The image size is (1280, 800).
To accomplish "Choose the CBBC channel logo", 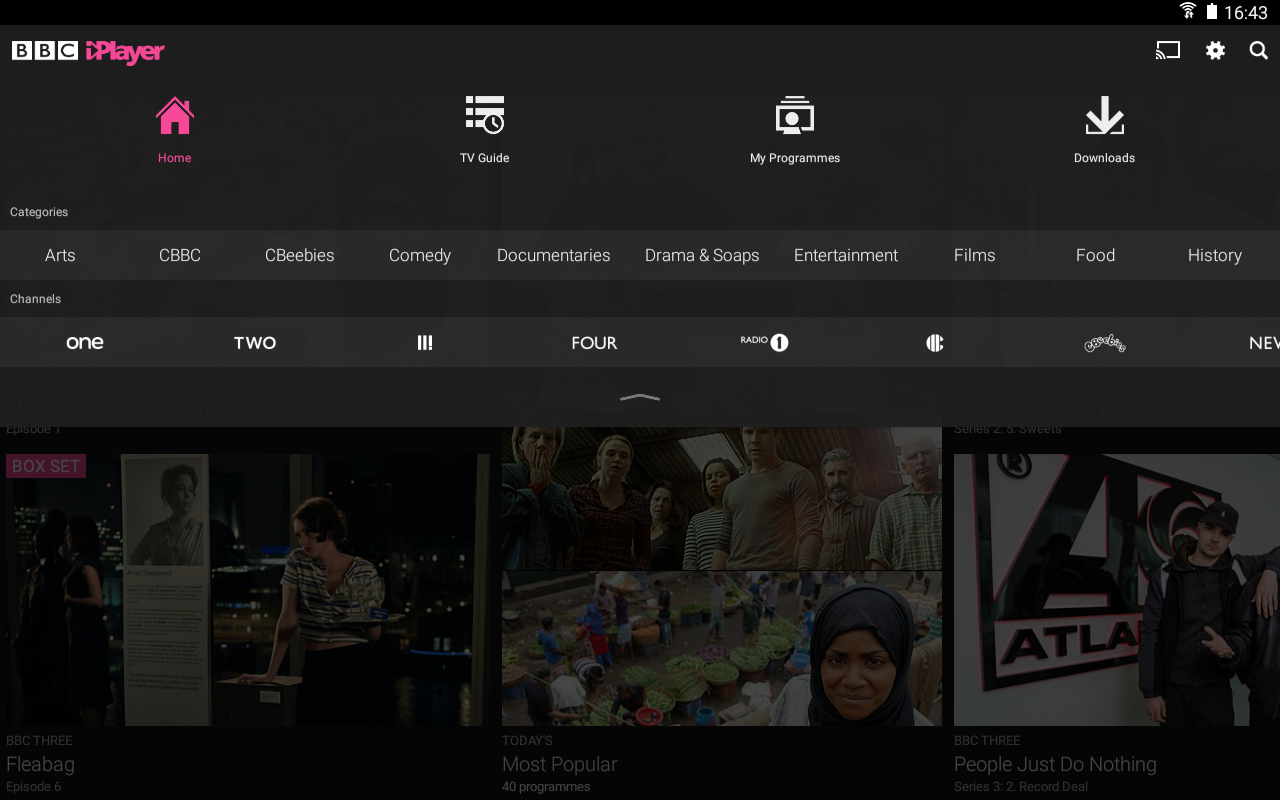I will [935, 343].
